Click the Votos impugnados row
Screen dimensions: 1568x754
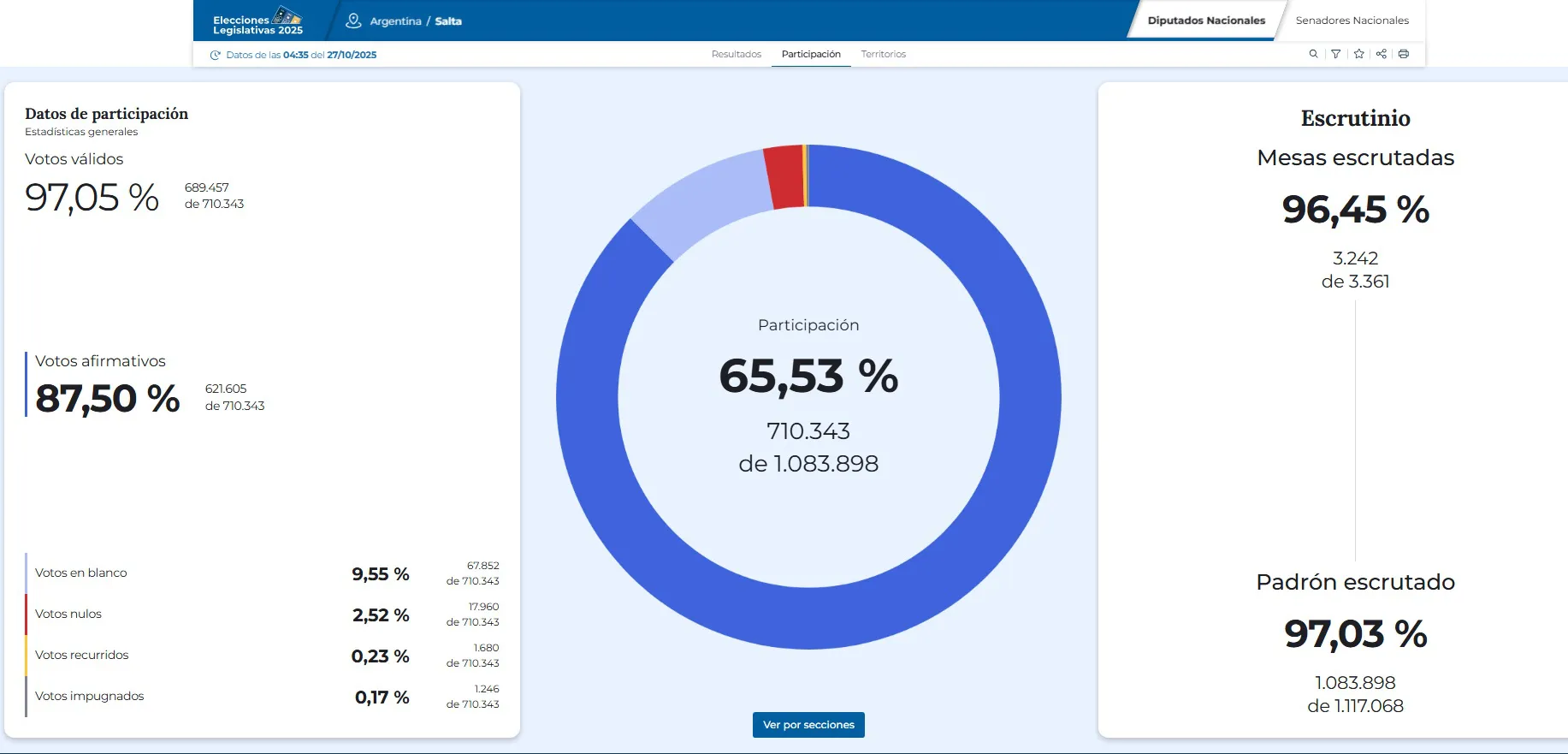[262, 697]
